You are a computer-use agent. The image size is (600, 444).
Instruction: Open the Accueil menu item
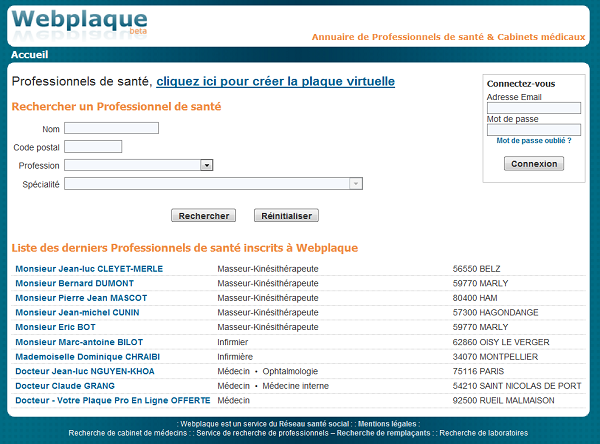pyautogui.click(x=29, y=55)
